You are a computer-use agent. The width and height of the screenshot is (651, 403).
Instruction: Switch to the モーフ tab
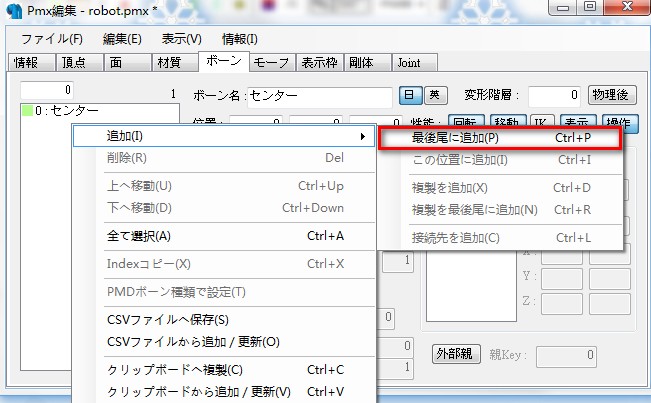coord(272,63)
